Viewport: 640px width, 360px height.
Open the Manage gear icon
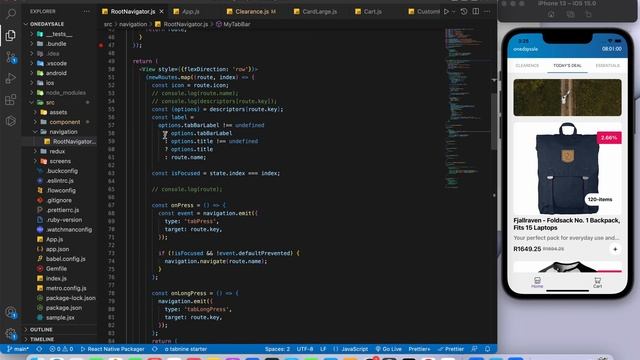pyautogui.click(x=11, y=333)
